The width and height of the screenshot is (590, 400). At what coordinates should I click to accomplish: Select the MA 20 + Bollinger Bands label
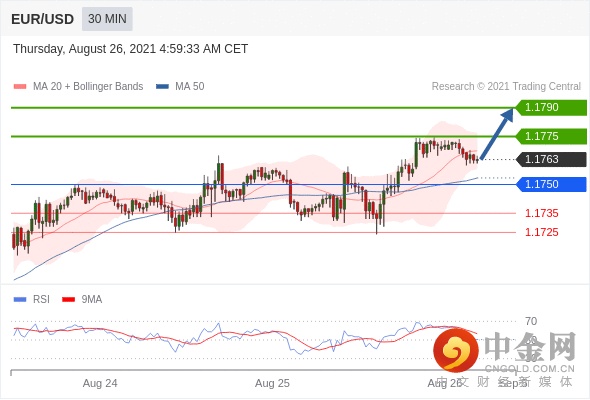(x=88, y=87)
